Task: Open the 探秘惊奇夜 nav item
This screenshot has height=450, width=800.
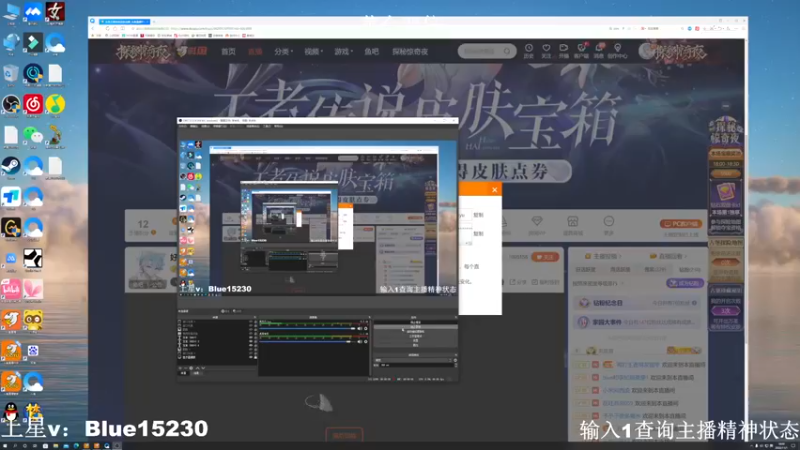Action: (x=410, y=52)
